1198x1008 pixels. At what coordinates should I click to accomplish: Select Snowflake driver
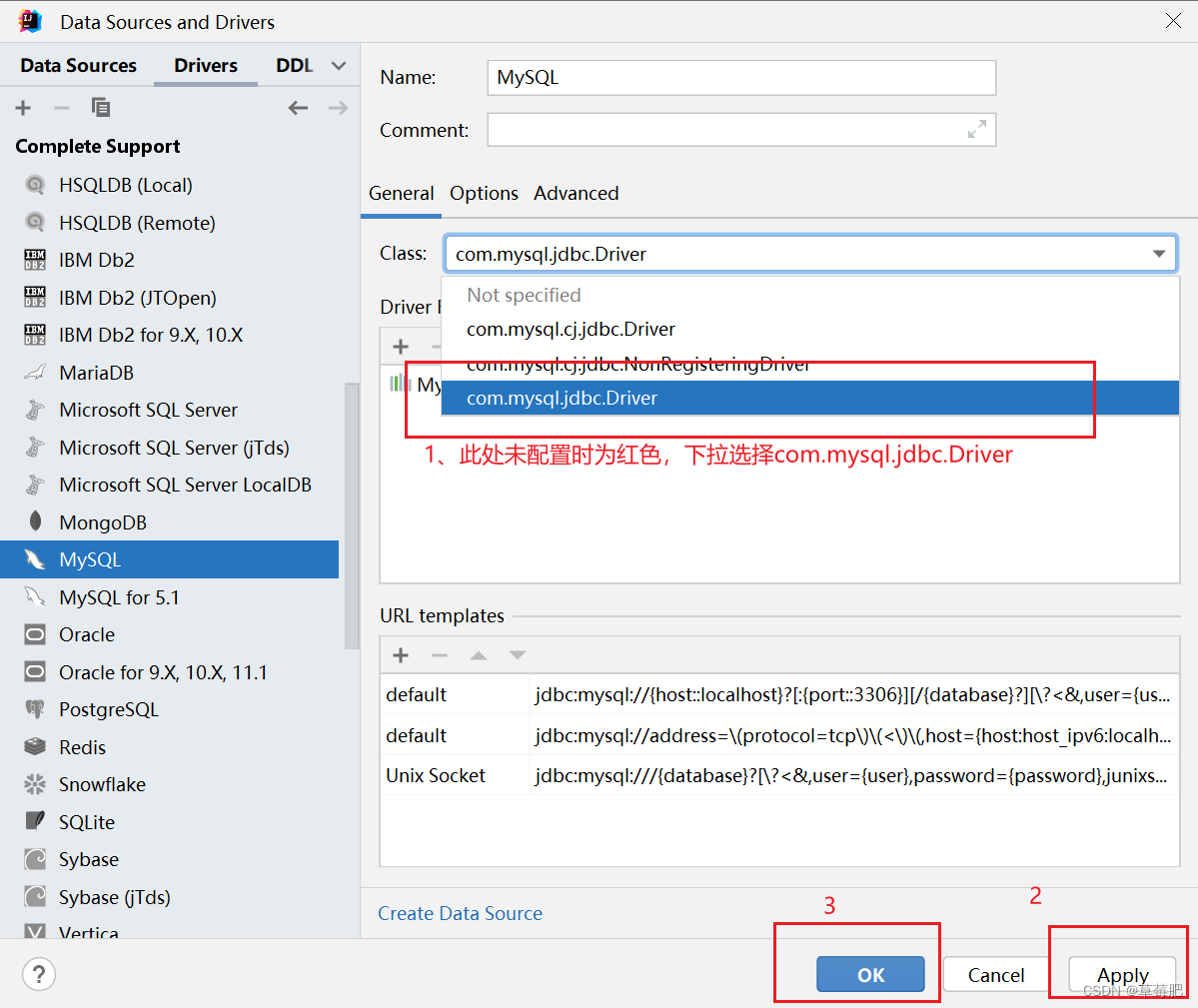170,784
